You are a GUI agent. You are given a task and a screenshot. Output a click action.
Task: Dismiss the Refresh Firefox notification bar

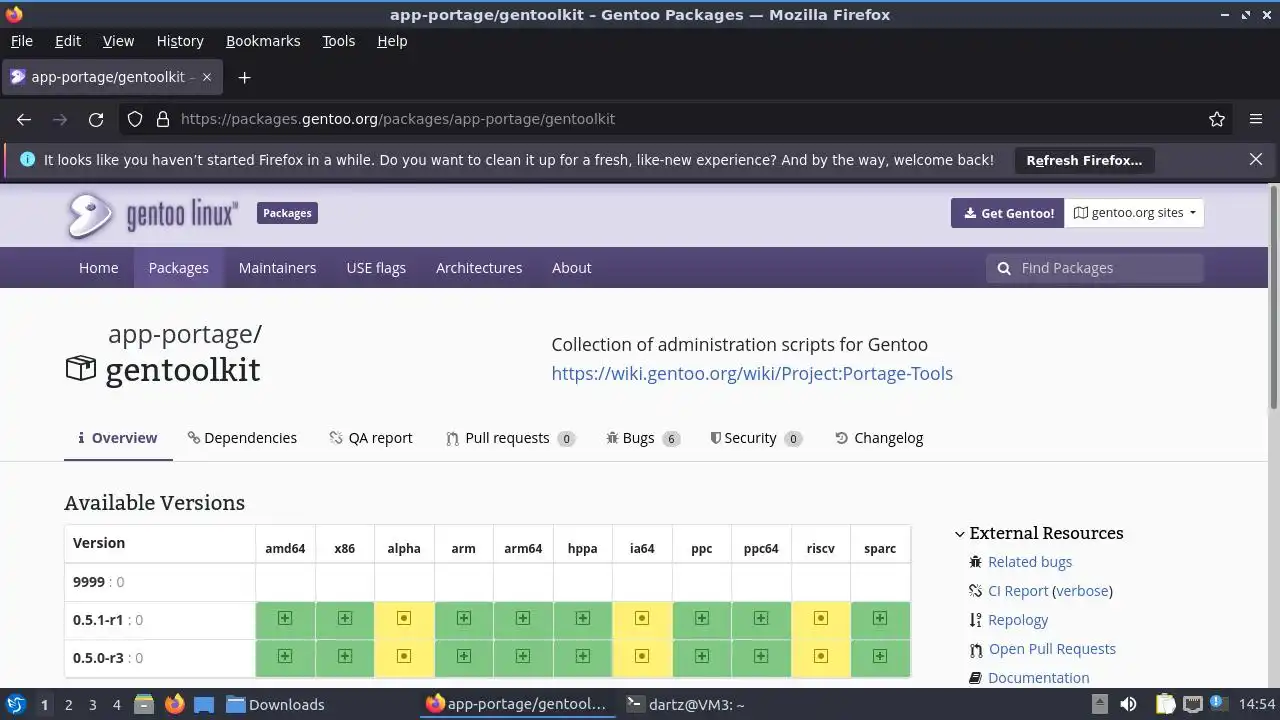(1256, 159)
